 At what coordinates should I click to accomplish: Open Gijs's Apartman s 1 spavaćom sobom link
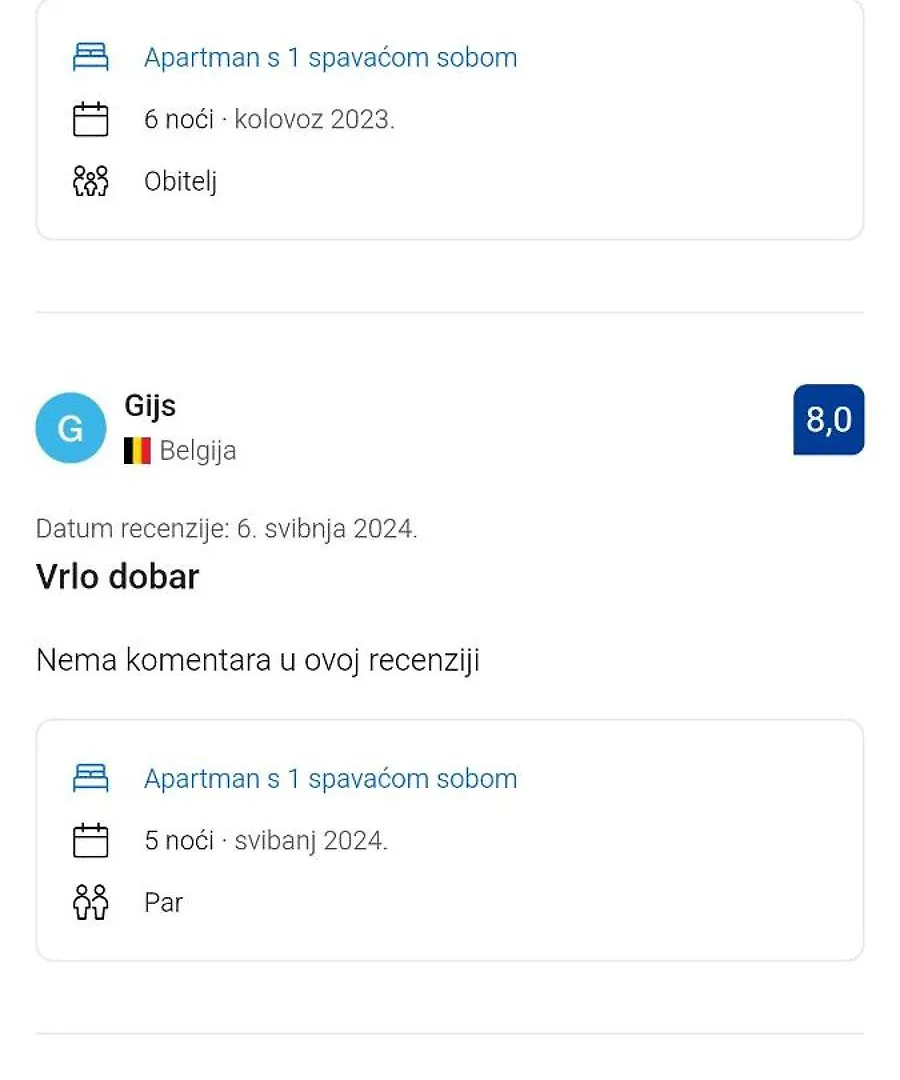coord(331,778)
